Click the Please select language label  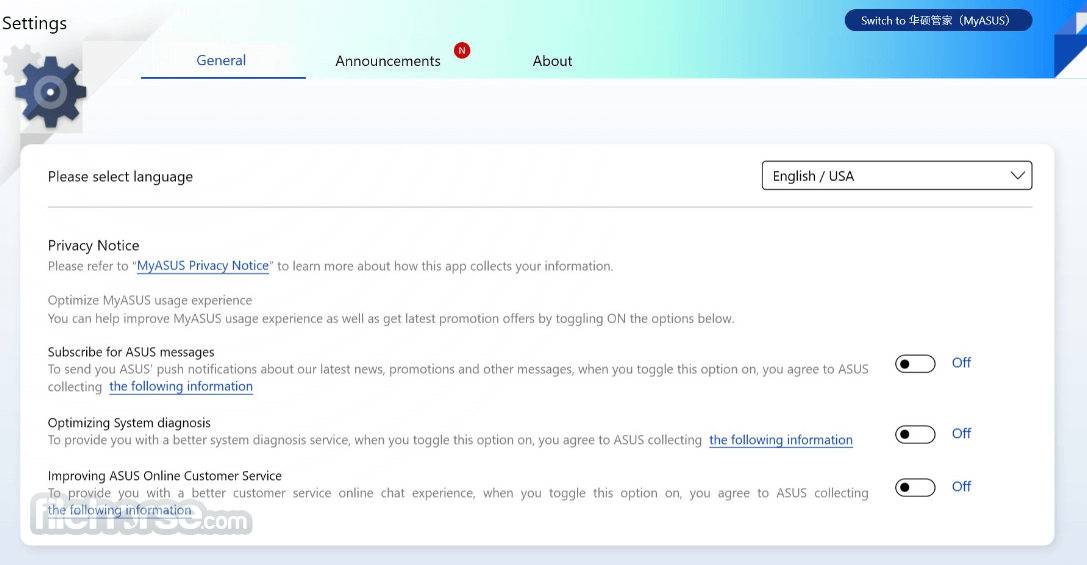[x=120, y=177]
